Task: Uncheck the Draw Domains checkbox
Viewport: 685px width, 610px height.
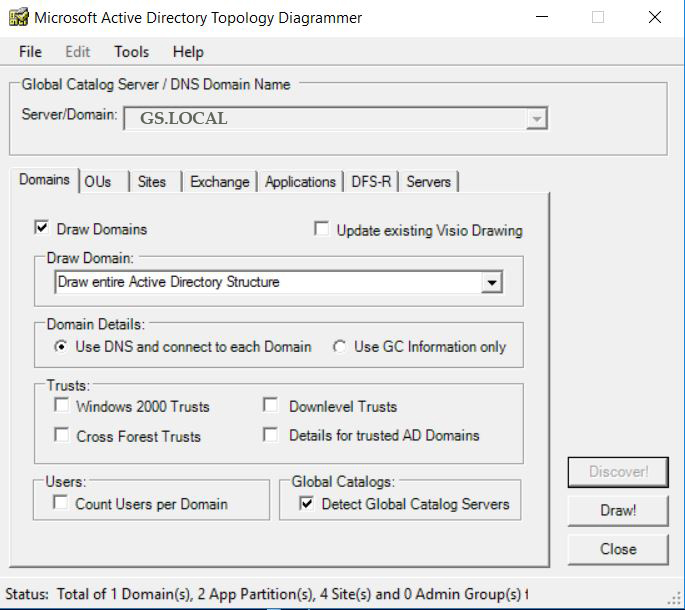Action: pyautogui.click(x=42, y=228)
